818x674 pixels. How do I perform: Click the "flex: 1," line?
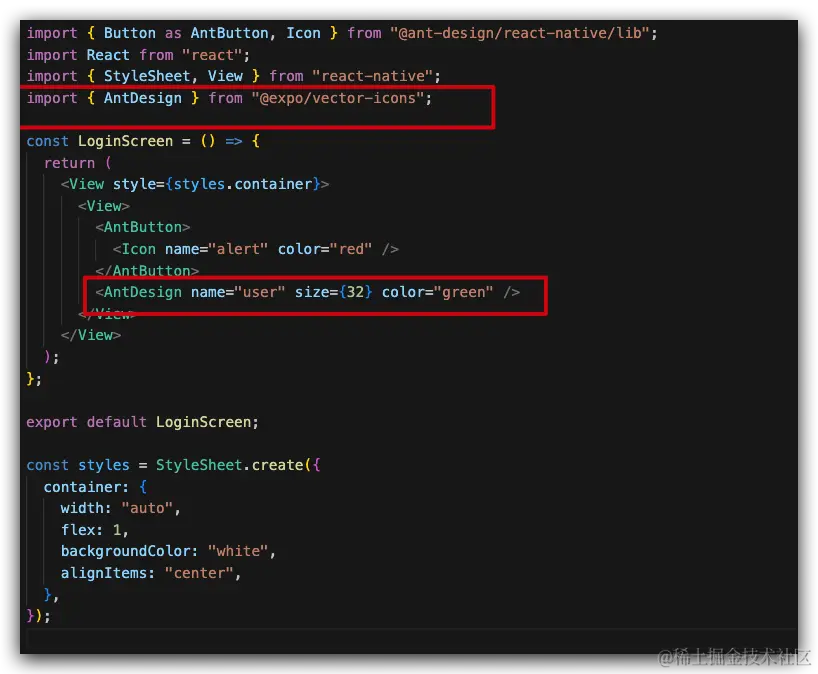pos(95,530)
